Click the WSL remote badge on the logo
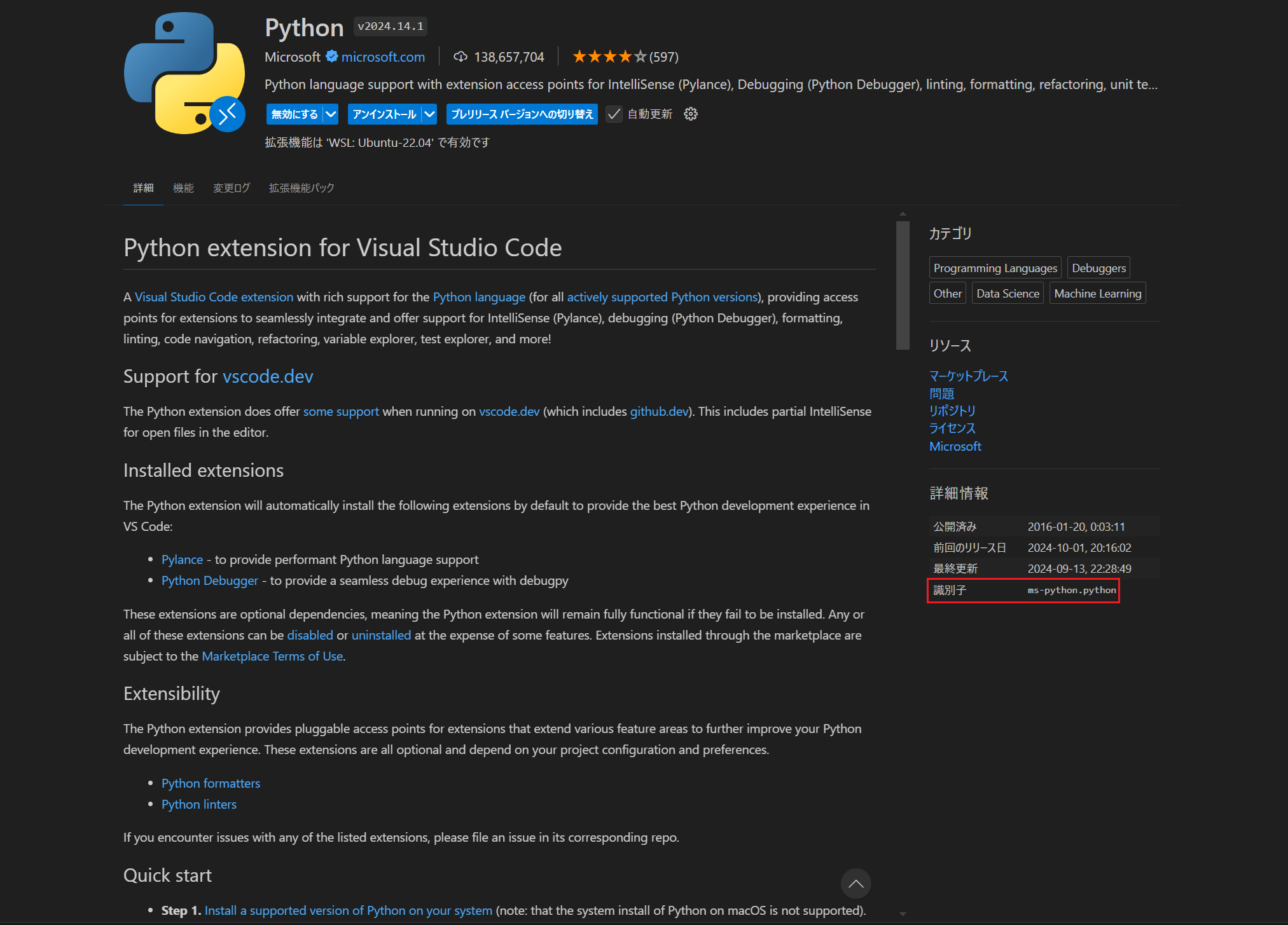Image resolution: width=1288 pixels, height=925 pixels. (x=227, y=115)
